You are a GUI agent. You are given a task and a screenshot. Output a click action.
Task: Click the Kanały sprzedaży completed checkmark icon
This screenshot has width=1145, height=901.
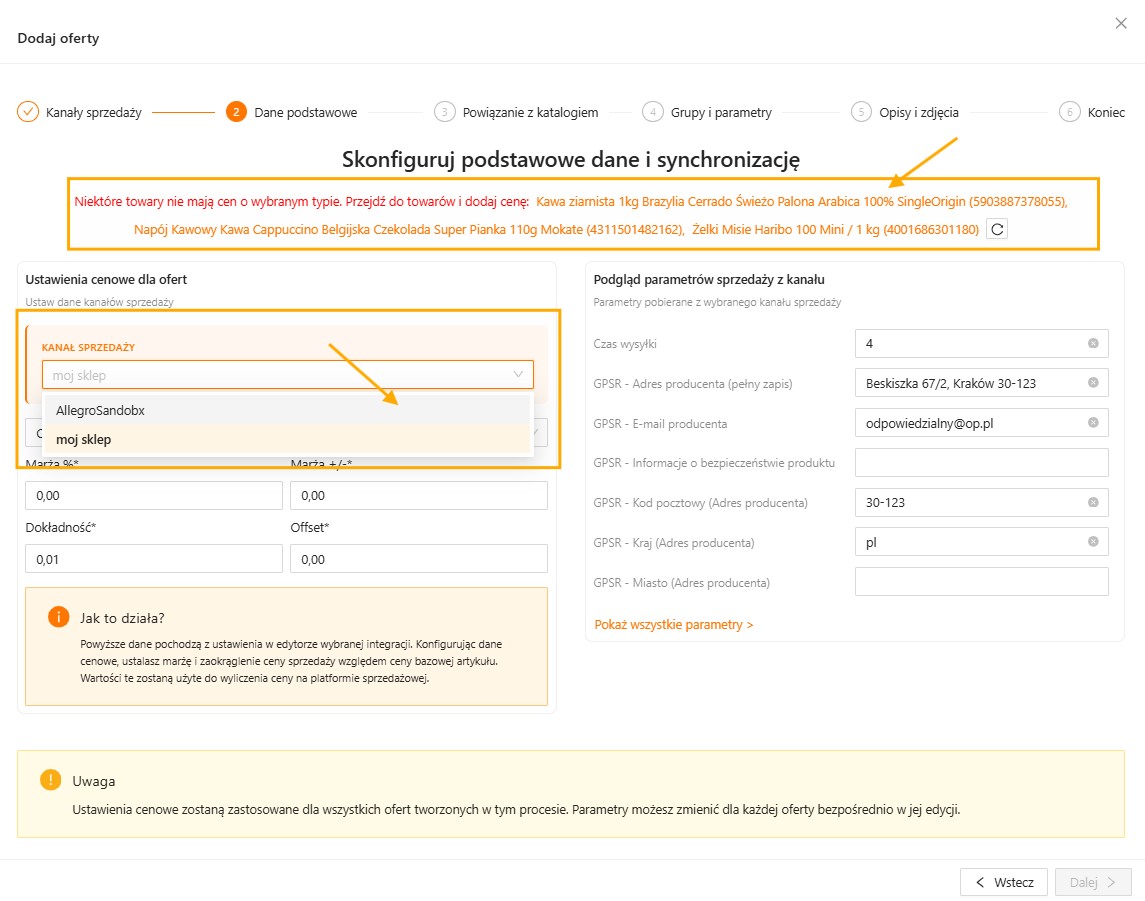tap(28, 112)
